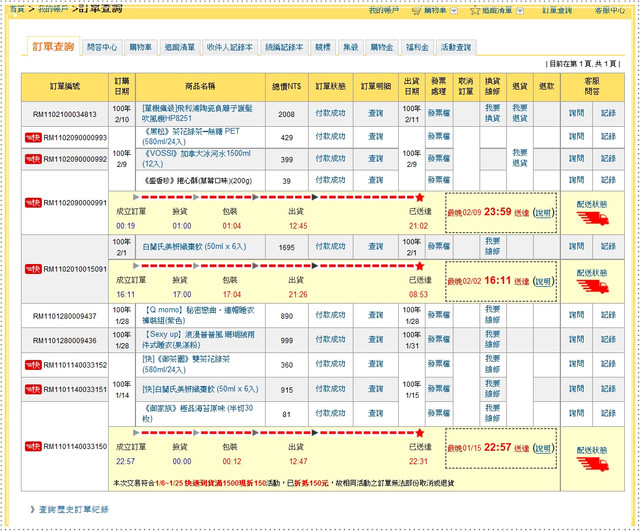640x531 pixels.
Task: Open the [快]白蘭氏美妍纖棗飲 link priced 915
Action: (x=200, y=389)
